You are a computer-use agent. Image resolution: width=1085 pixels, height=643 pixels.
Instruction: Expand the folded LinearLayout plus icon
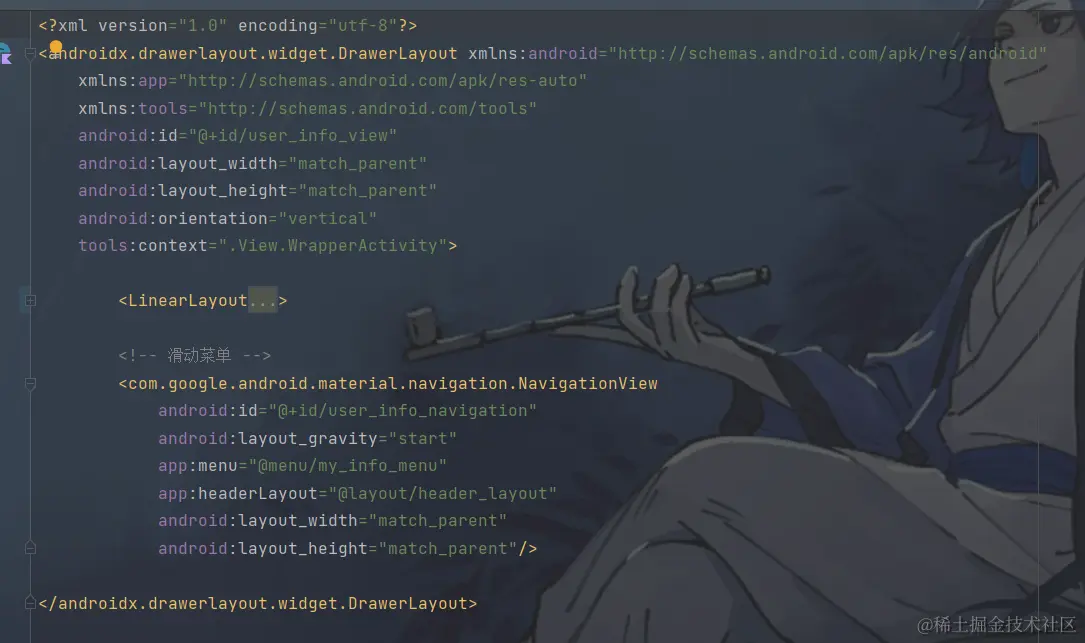(30, 300)
